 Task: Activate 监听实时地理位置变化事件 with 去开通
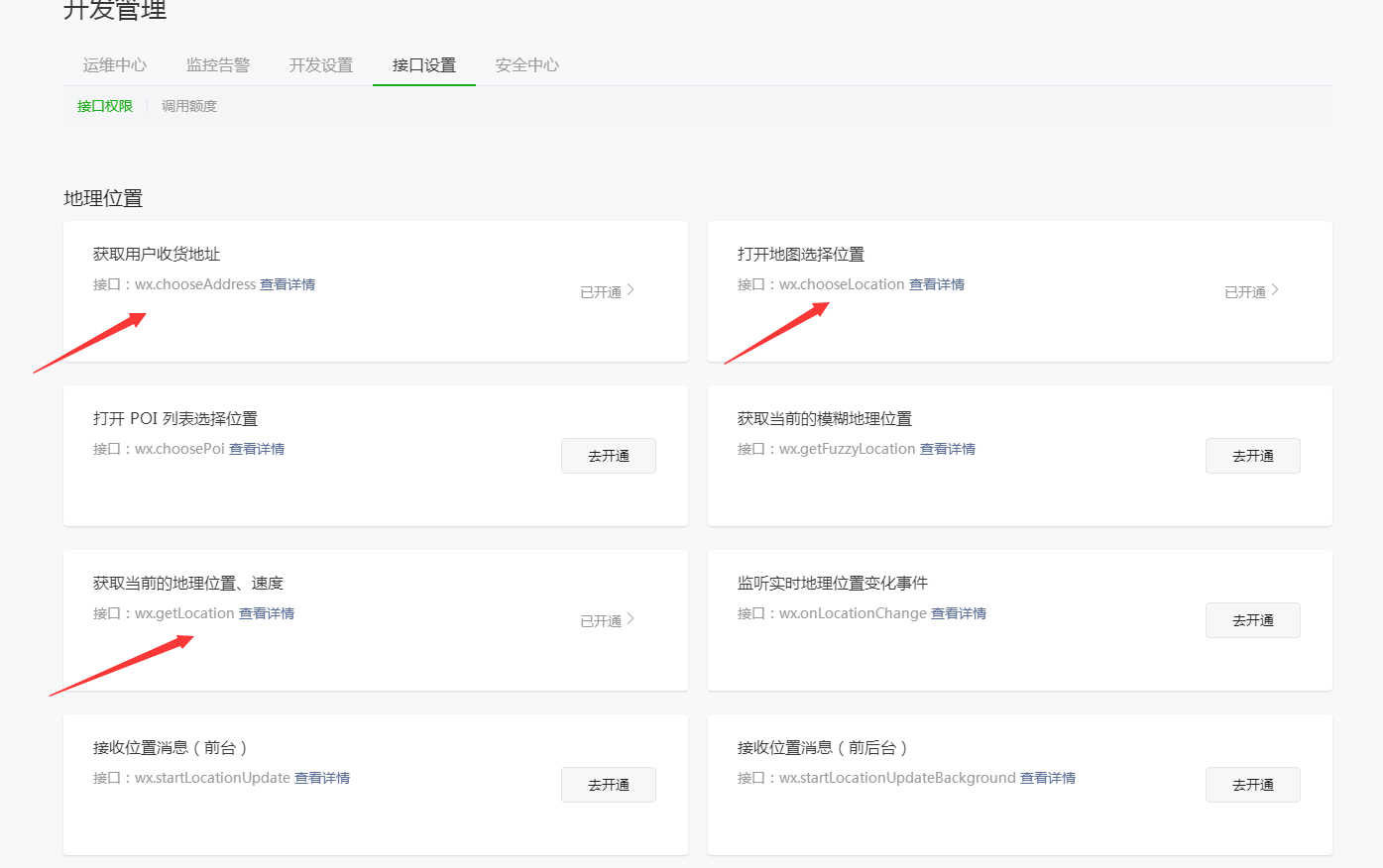[x=1252, y=619]
